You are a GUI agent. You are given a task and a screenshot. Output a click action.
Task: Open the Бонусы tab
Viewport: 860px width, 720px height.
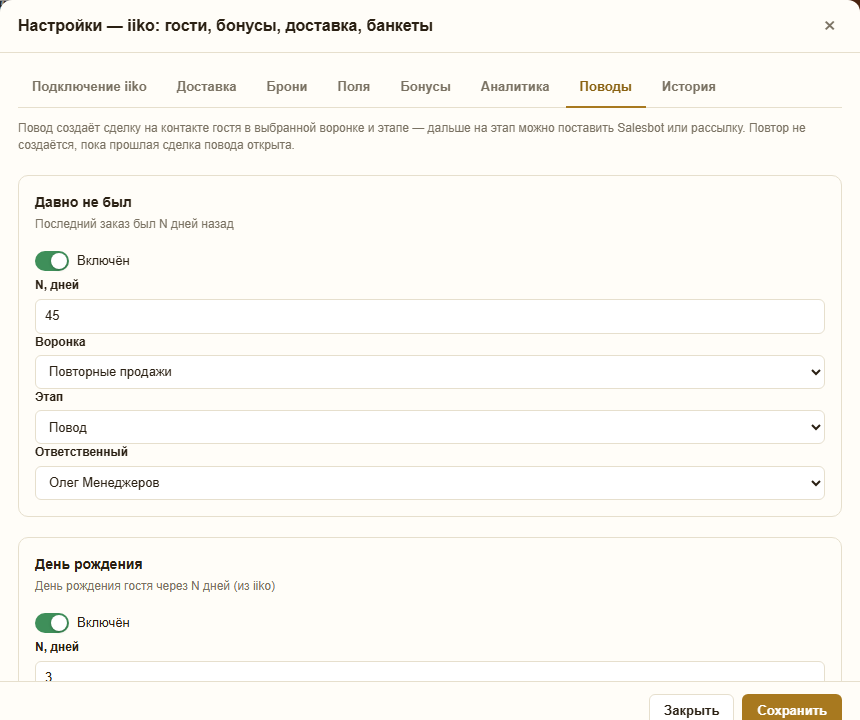tap(426, 87)
